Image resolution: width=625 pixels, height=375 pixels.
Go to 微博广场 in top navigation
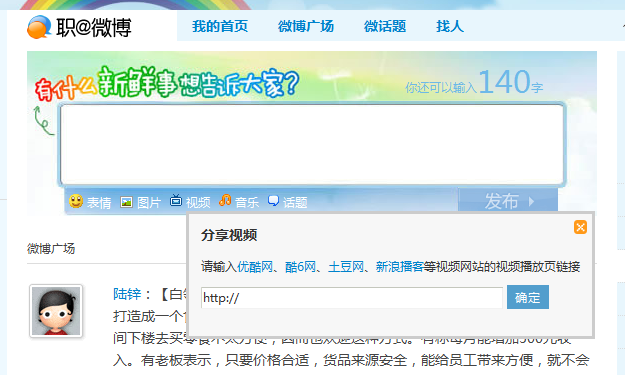pyautogui.click(x=306, y=26)
